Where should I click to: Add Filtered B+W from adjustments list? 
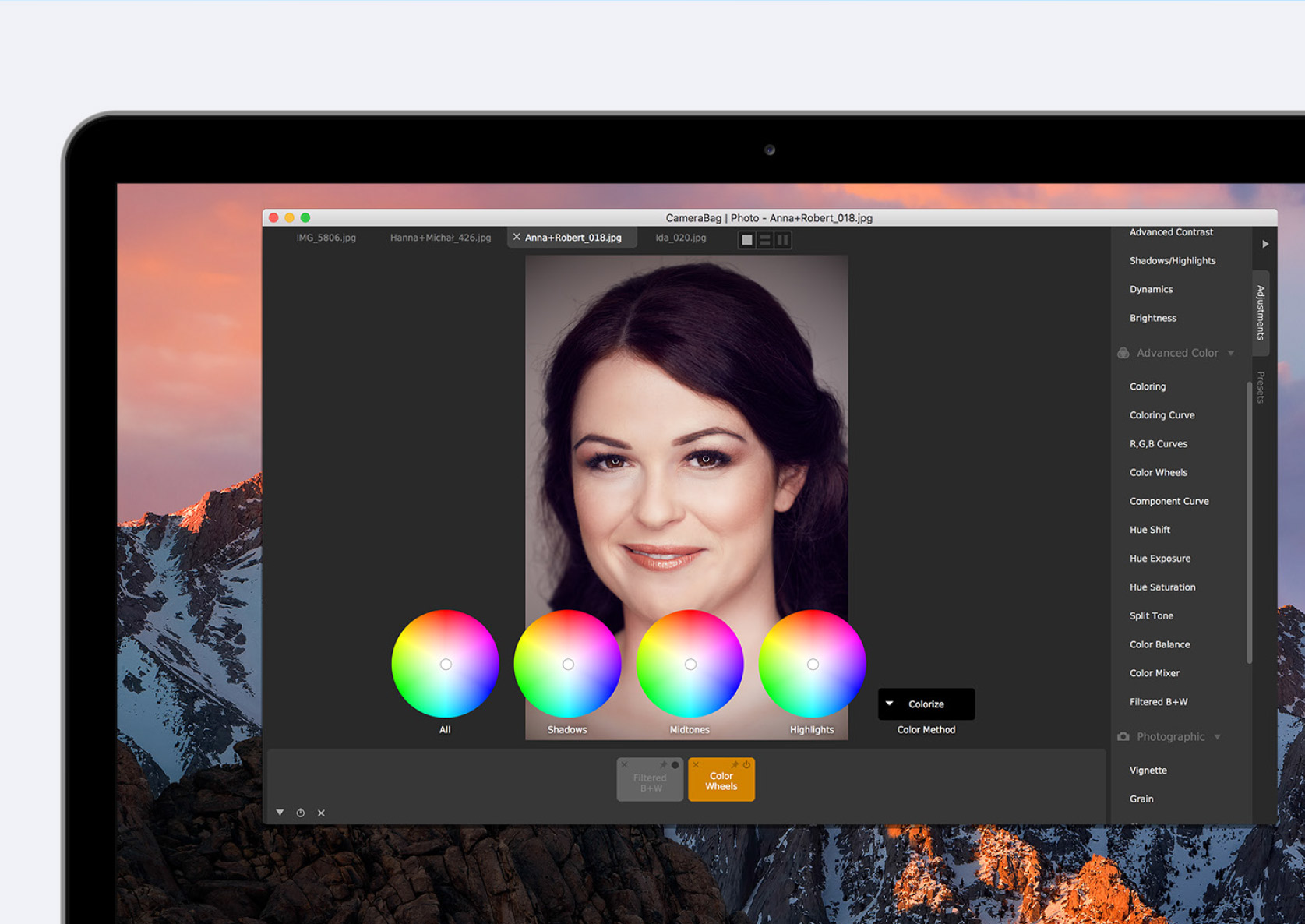(1159, 702)
